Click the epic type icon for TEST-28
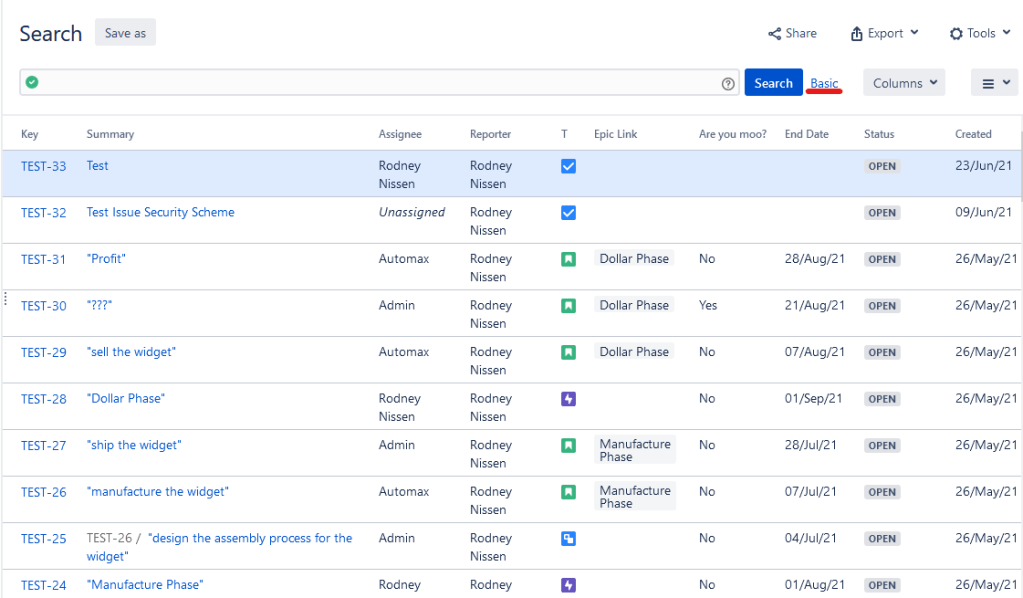This screenshot has height=598, width=1023. [568, 399]
